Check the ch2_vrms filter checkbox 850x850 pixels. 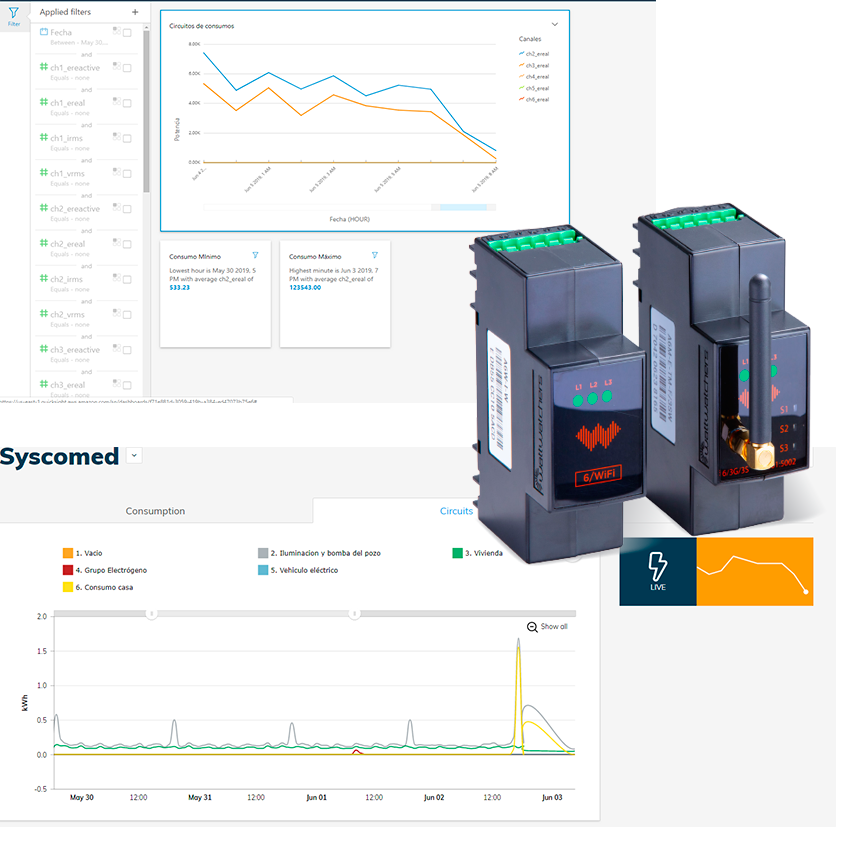[x=127, y=315]
